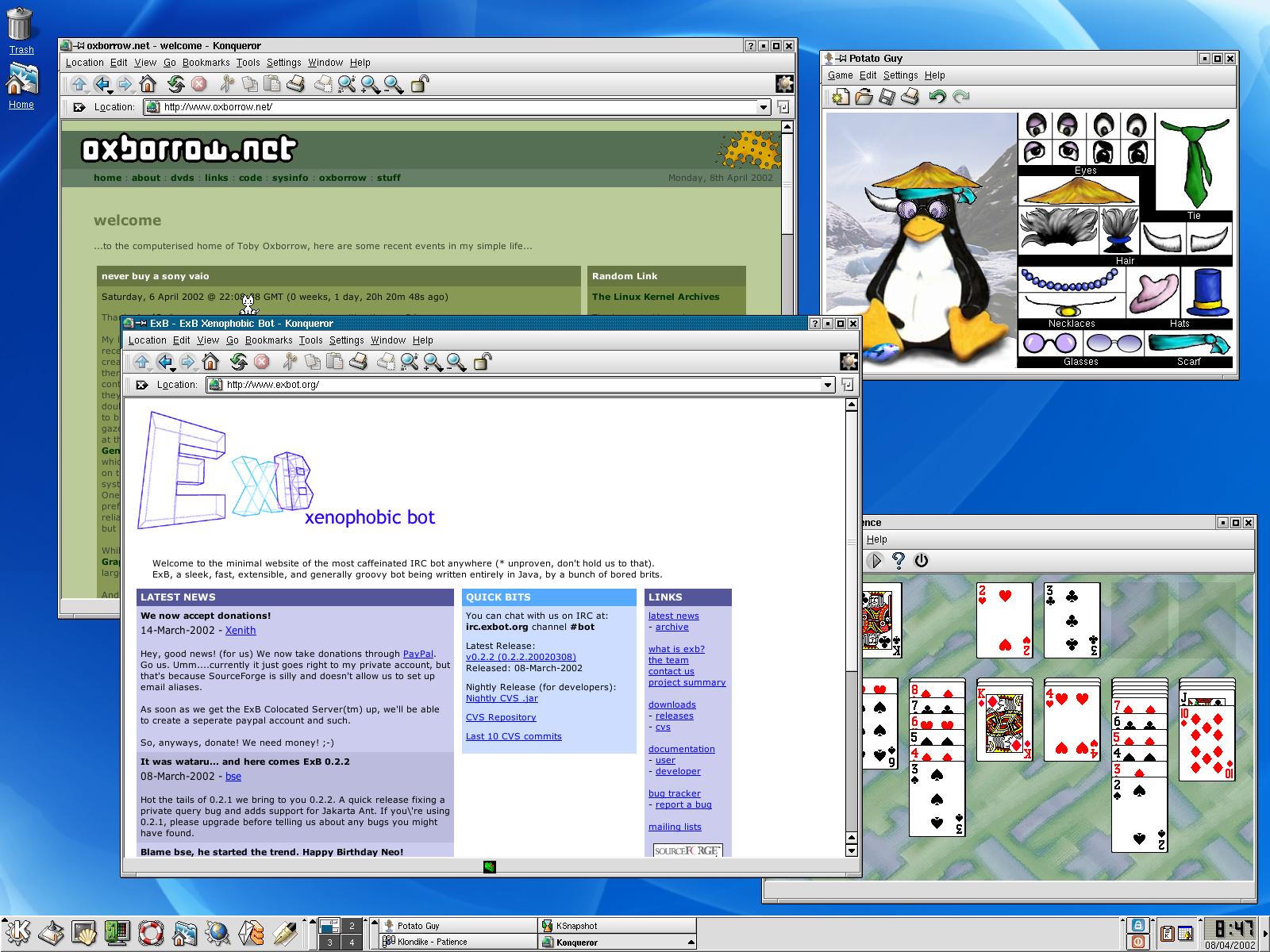Screen dimensions: 1270x952
Task: Zoom out on the ExB page
Action: tap(456, 363)
